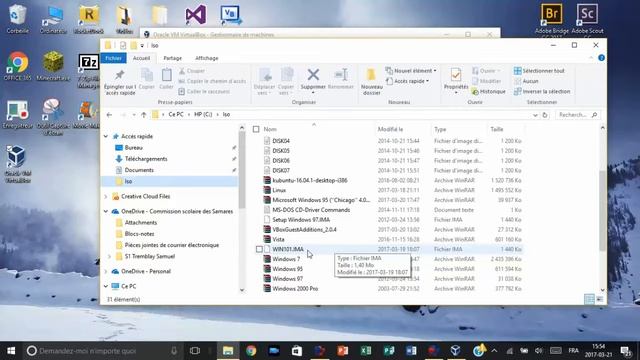Click the Nouveau dossier icon
640x360 pixels.
(371, 75)
